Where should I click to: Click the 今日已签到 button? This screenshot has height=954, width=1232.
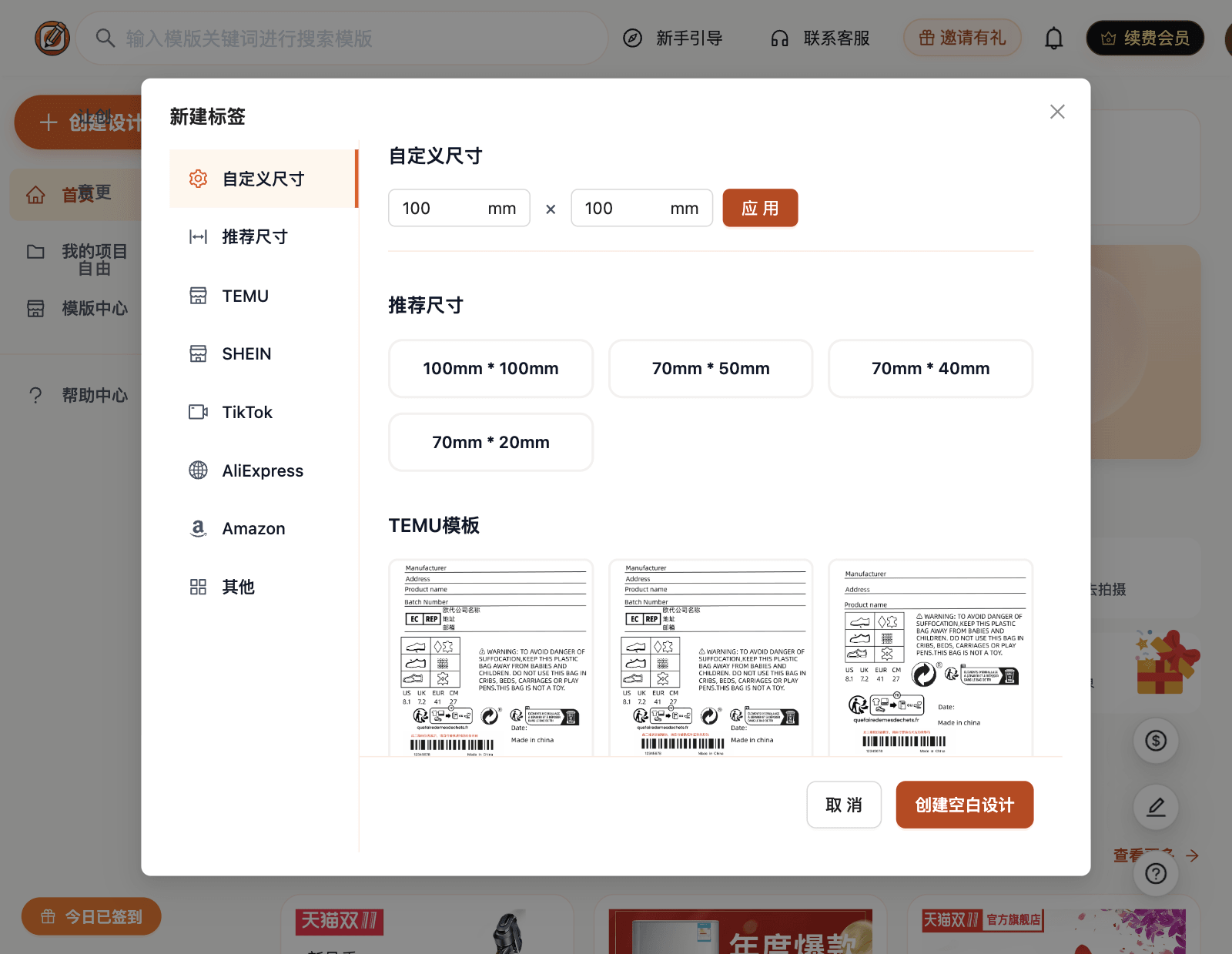pos(91,916)
